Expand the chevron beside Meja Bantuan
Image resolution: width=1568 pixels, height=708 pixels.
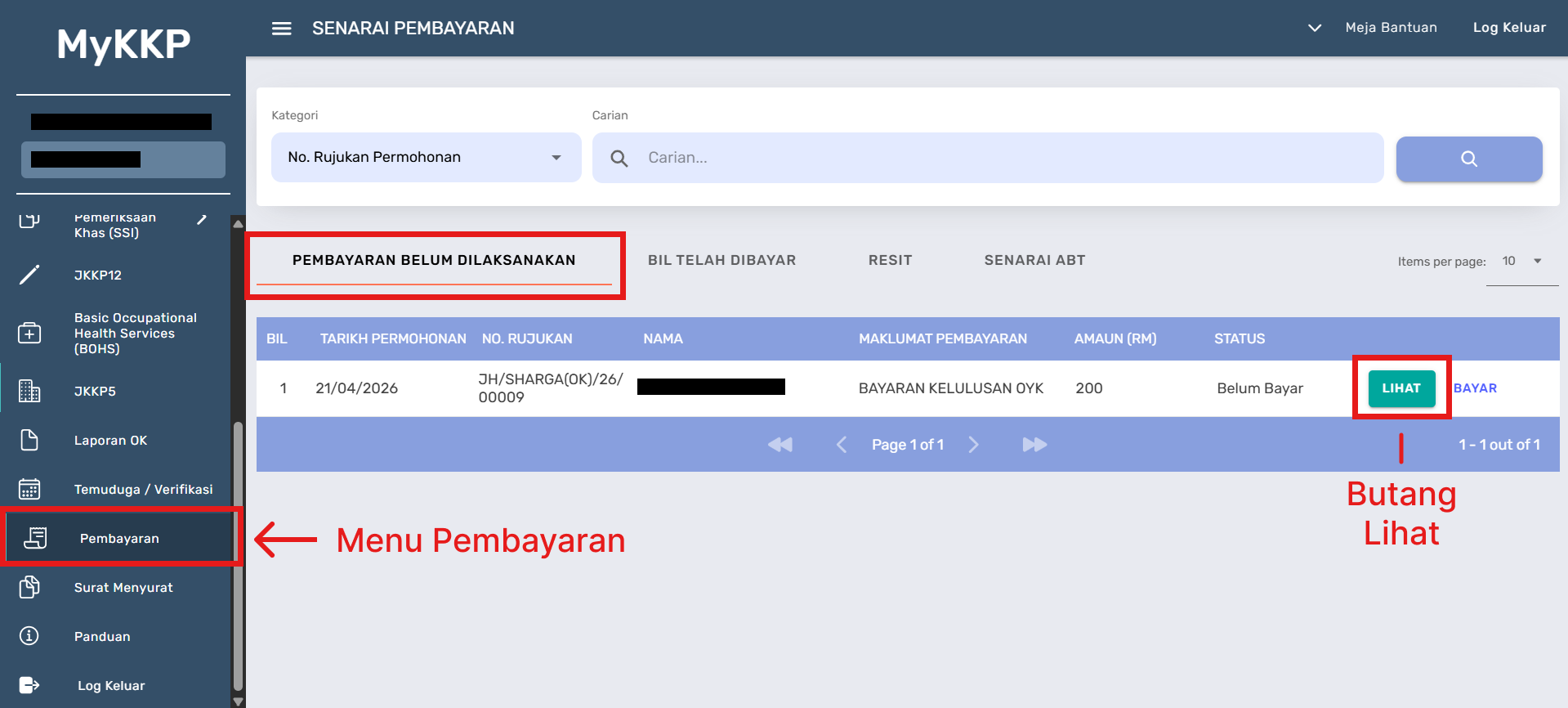(1314, 28)
